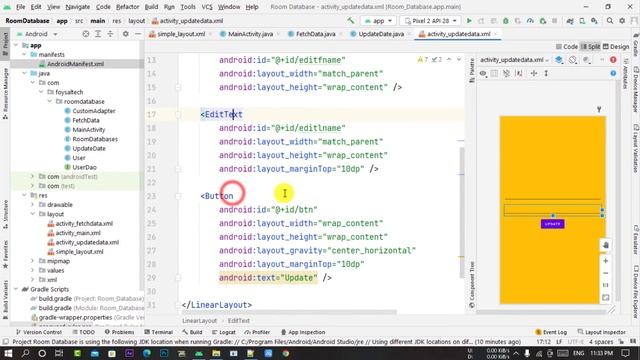The height and width of the screenshot is (360, 640).
Task: Run the app with the green play icon
Action: (x=469, y=21)
